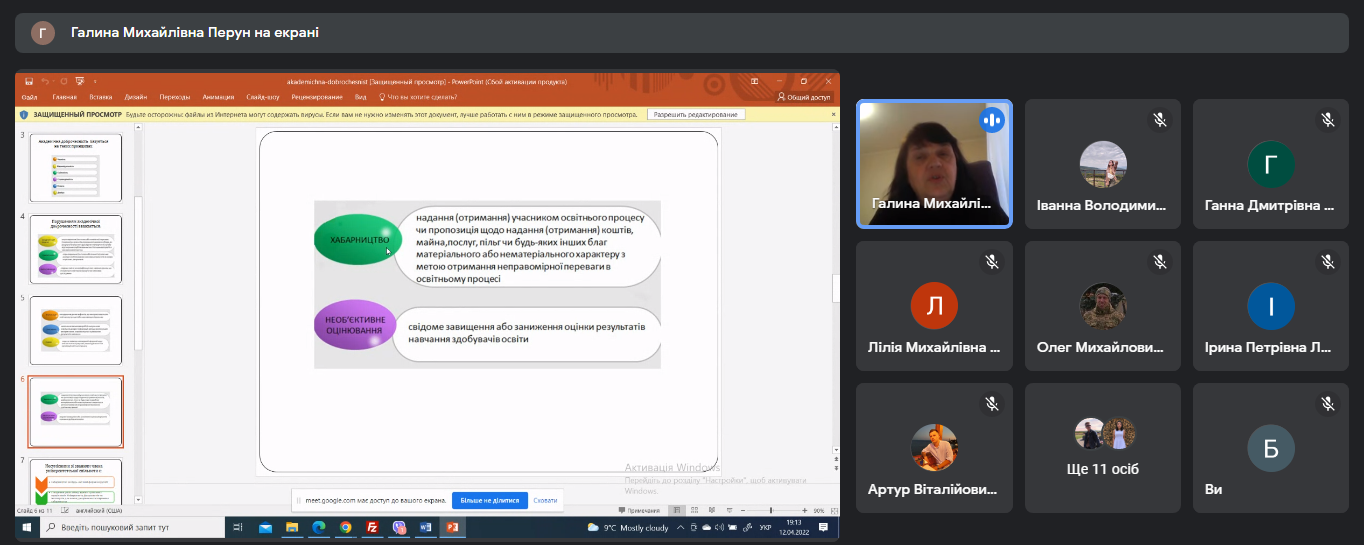Viewport: 1364px width, 545px height.
Task: Open Microsoft Edge from the taskbar
Action: coord(319,527)
